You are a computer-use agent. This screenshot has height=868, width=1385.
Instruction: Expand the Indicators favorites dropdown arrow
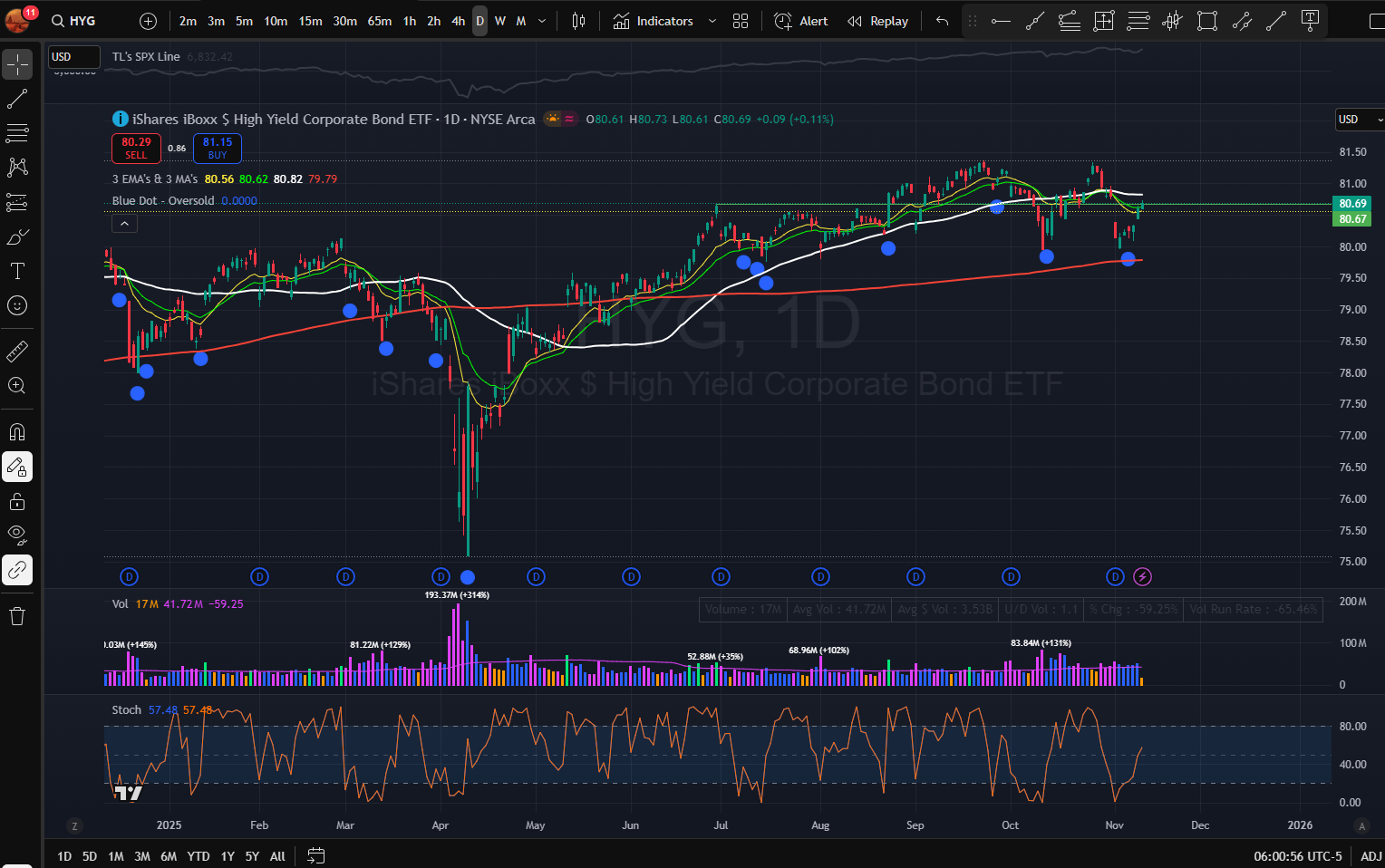(x=712, y=21)
